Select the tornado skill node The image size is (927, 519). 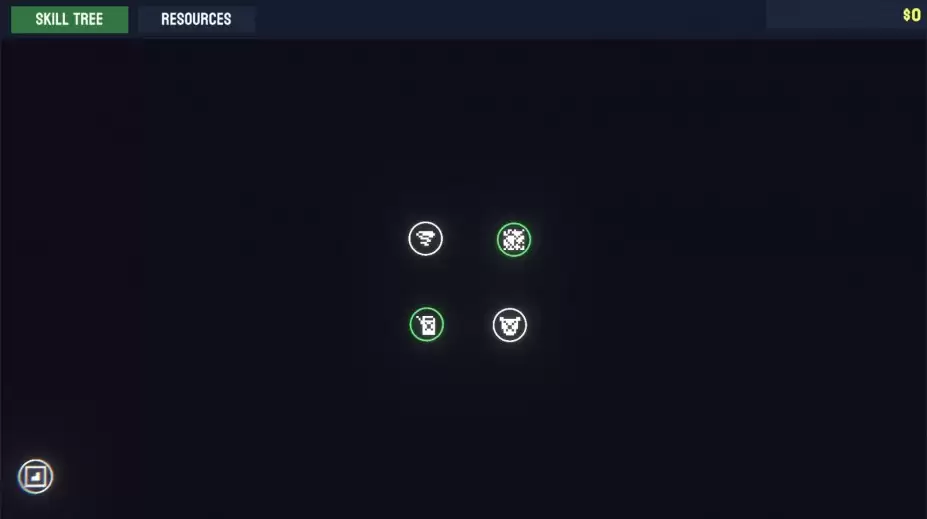tap(425, 239)
